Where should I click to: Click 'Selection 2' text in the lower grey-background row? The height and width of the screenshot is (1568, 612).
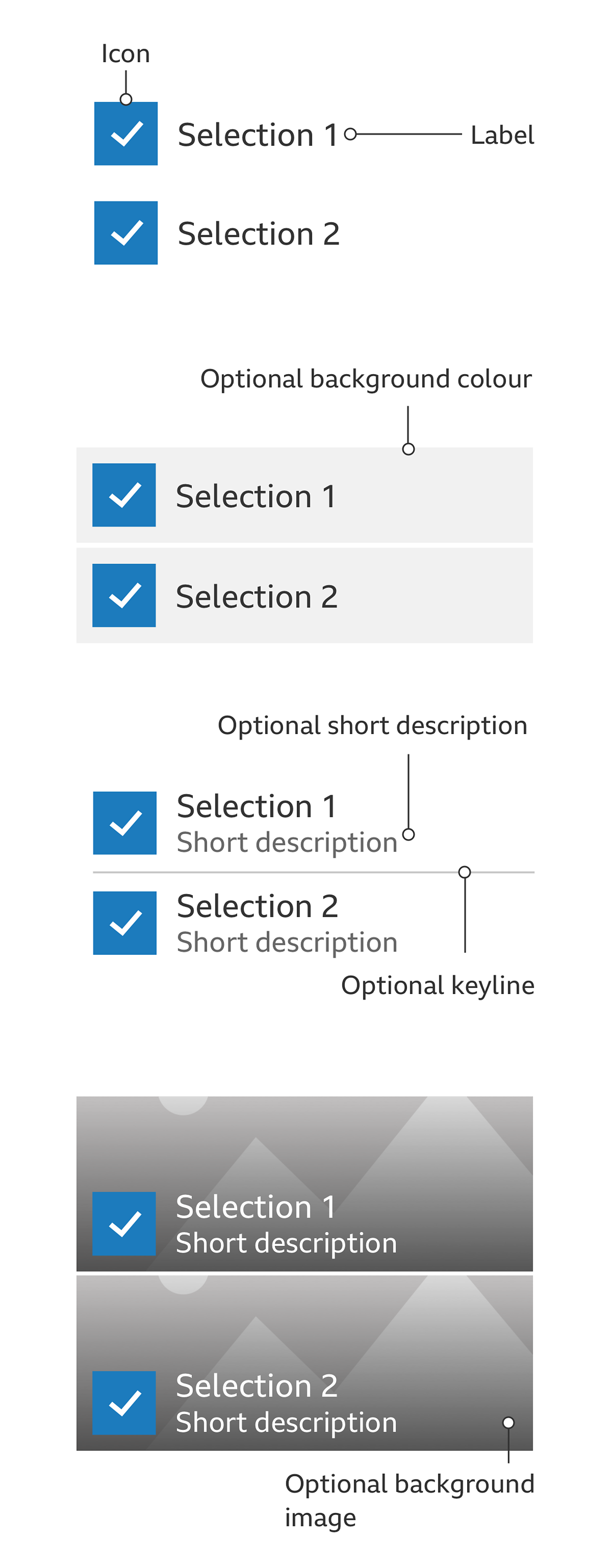click(256, 596)
